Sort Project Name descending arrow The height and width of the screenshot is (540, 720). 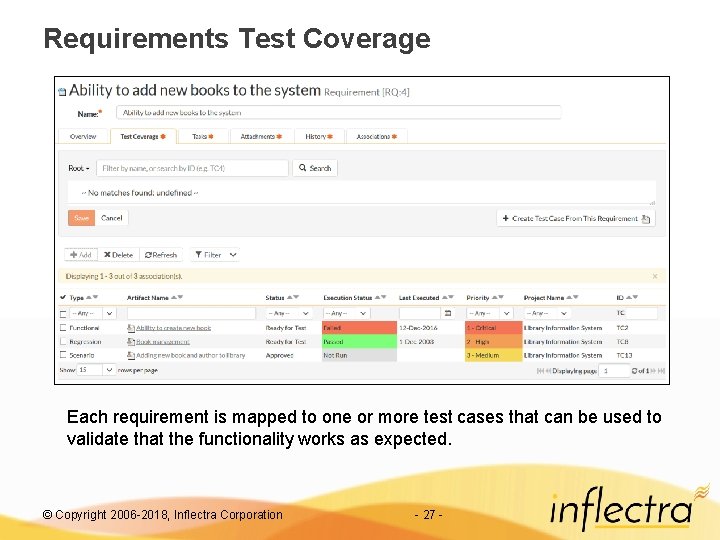[575, 297]
